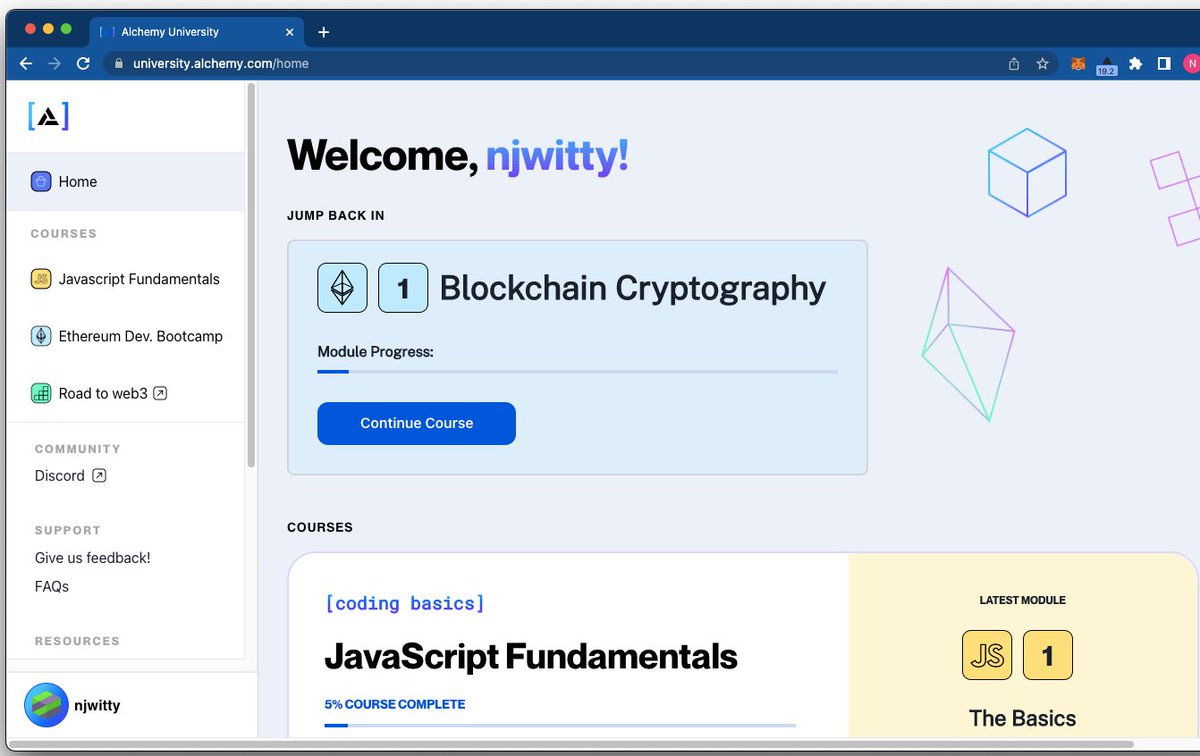
Task: Open the Discord community link
Action: [x=71, y=476]
